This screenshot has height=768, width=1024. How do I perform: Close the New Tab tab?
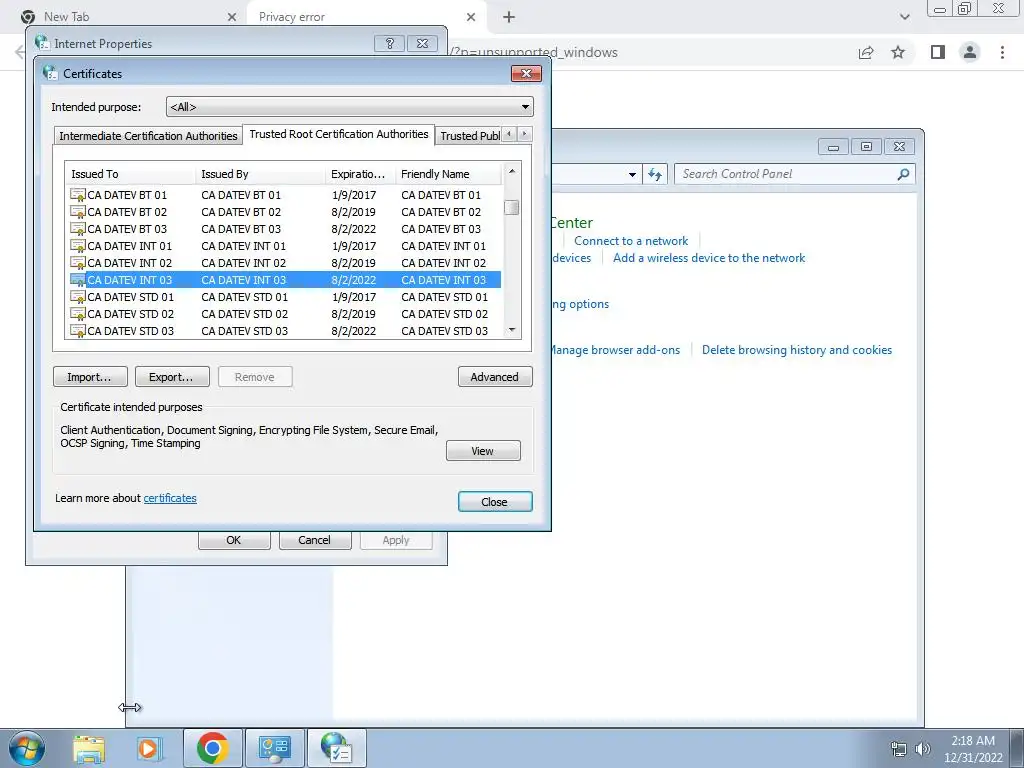click(x=232, y=17)
